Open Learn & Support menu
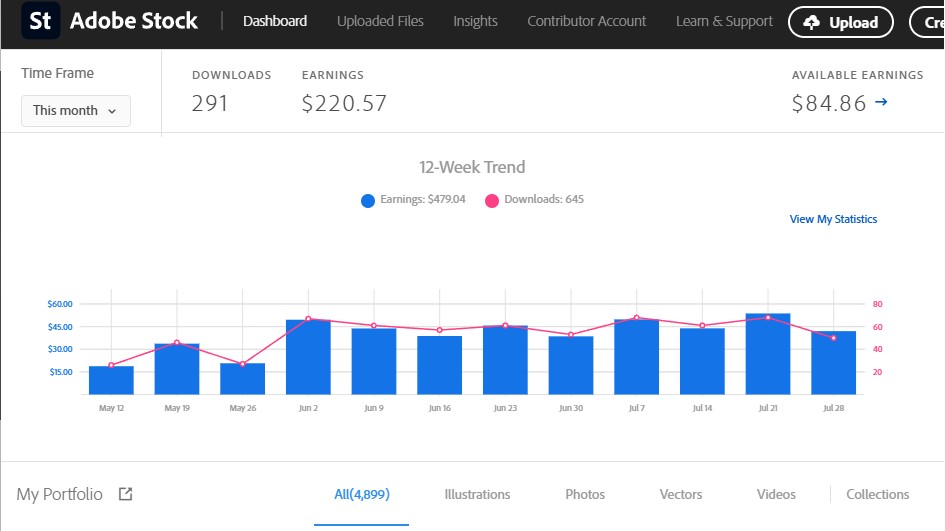 724,21
